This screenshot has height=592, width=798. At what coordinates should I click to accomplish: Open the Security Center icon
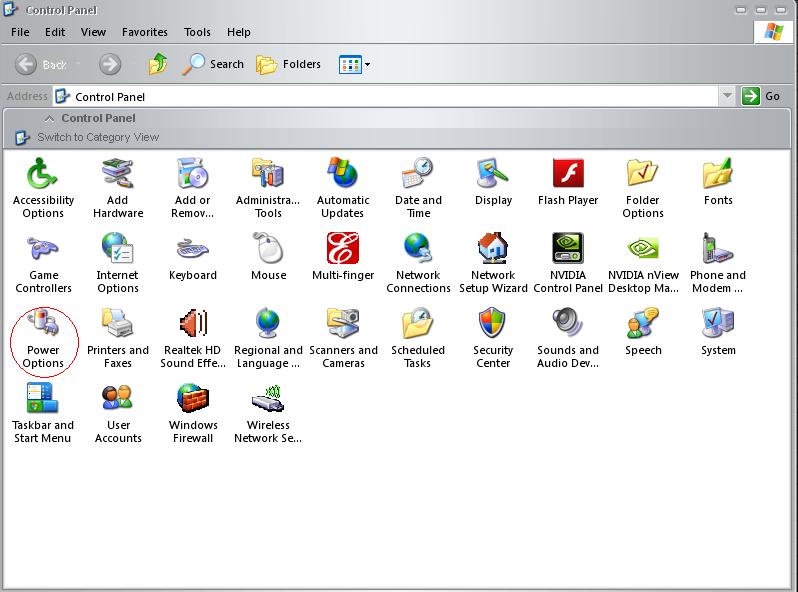493,338
